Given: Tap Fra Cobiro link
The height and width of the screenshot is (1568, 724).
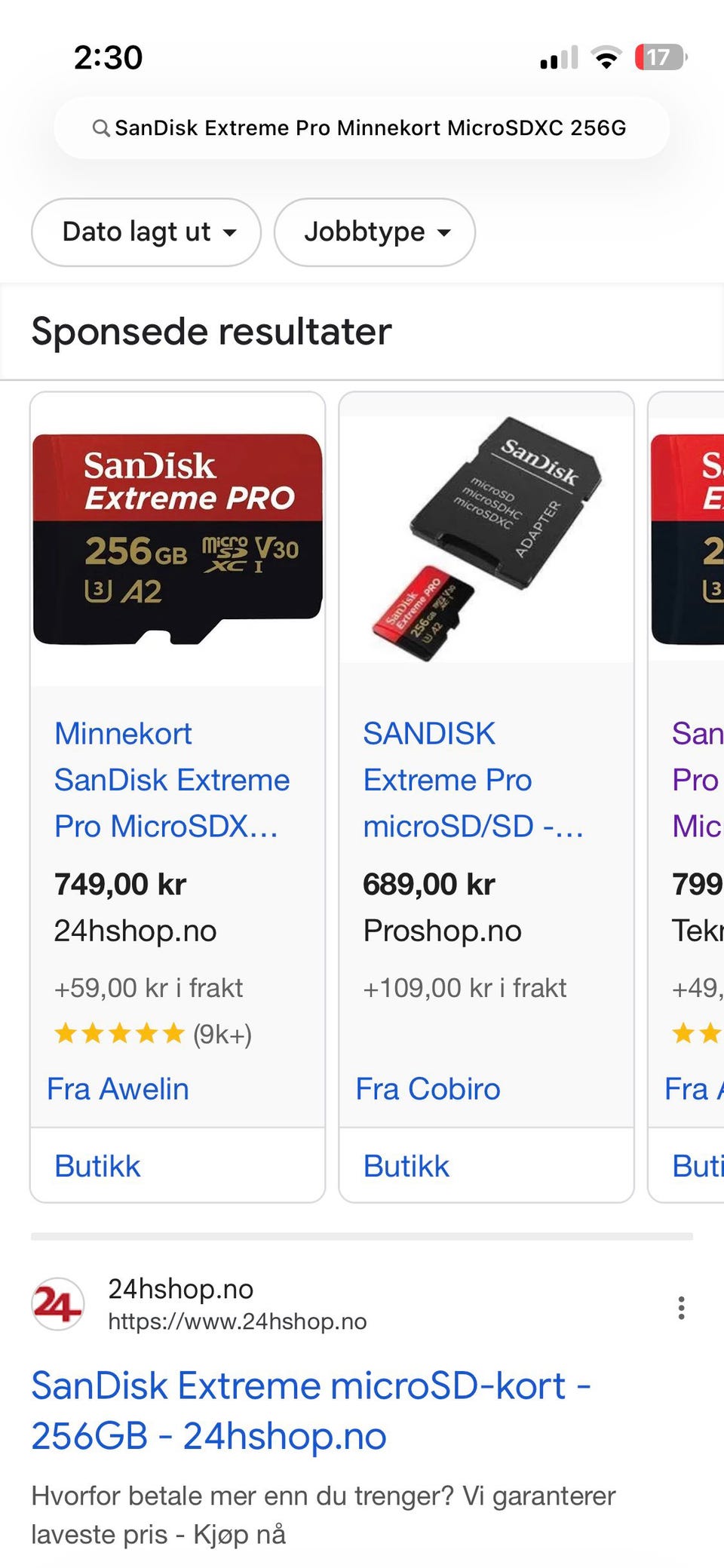Looking at the screenshot, I should (x=428, y=1089).
